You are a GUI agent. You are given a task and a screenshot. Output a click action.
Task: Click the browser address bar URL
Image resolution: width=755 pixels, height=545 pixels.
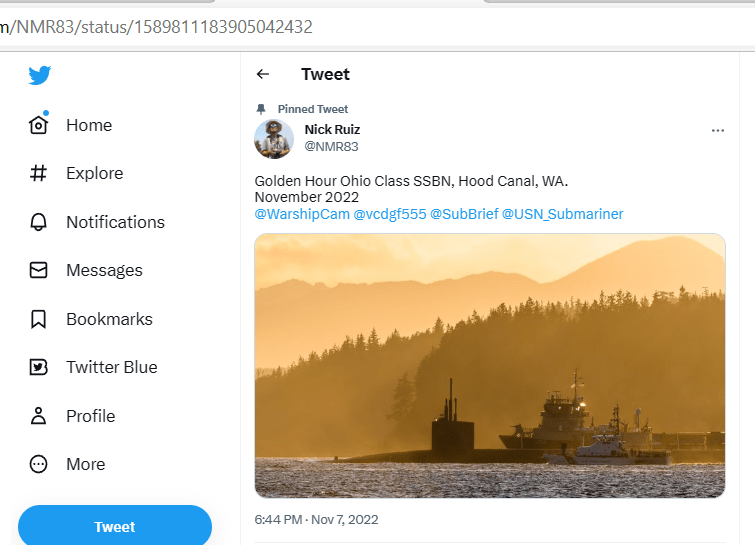[160, 26]
